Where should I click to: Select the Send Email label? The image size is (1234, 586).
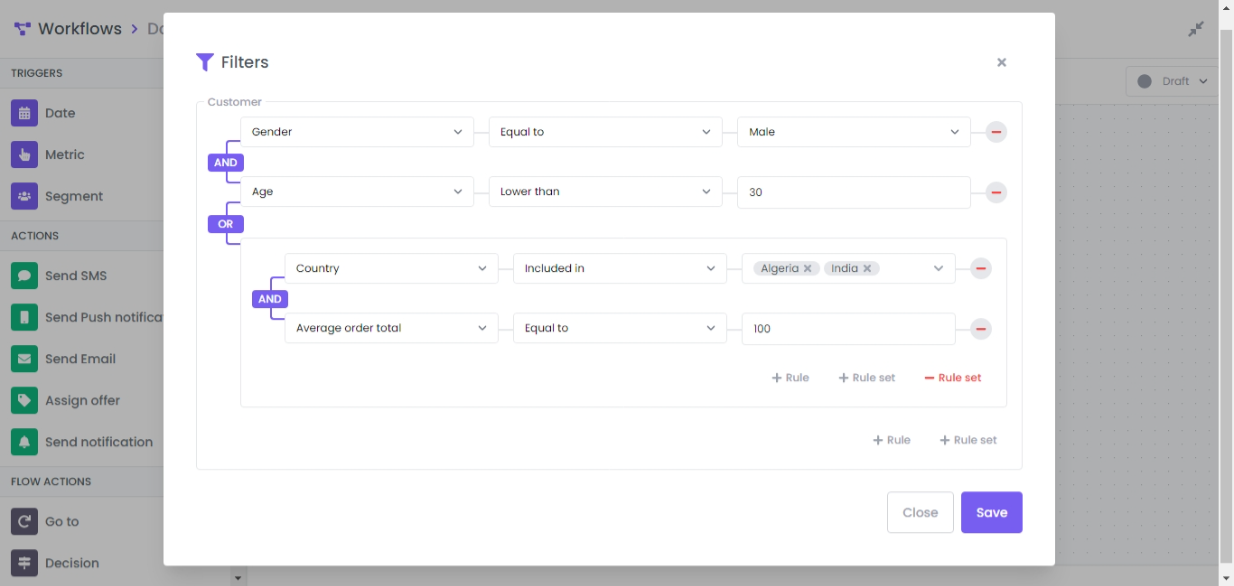click(80, 359)
